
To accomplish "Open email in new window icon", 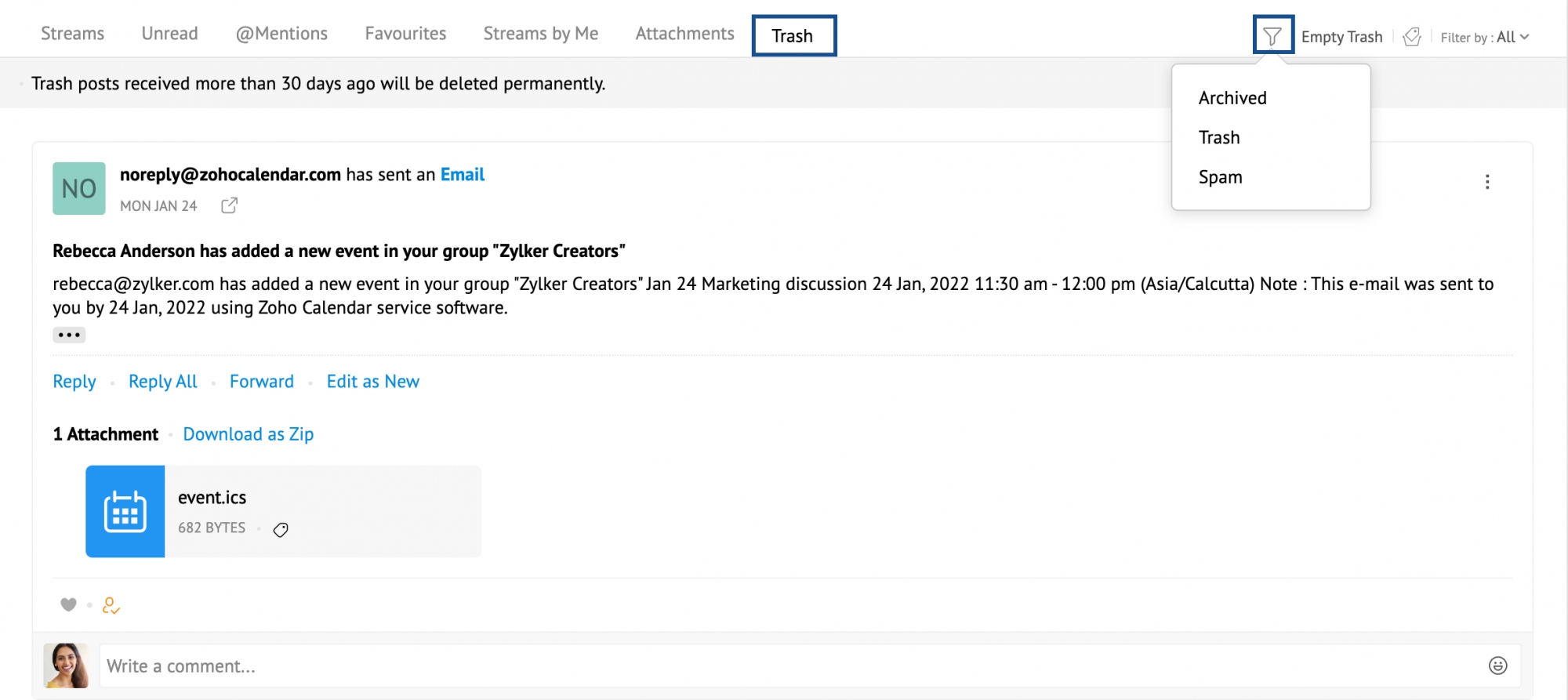I will (229, 205).
